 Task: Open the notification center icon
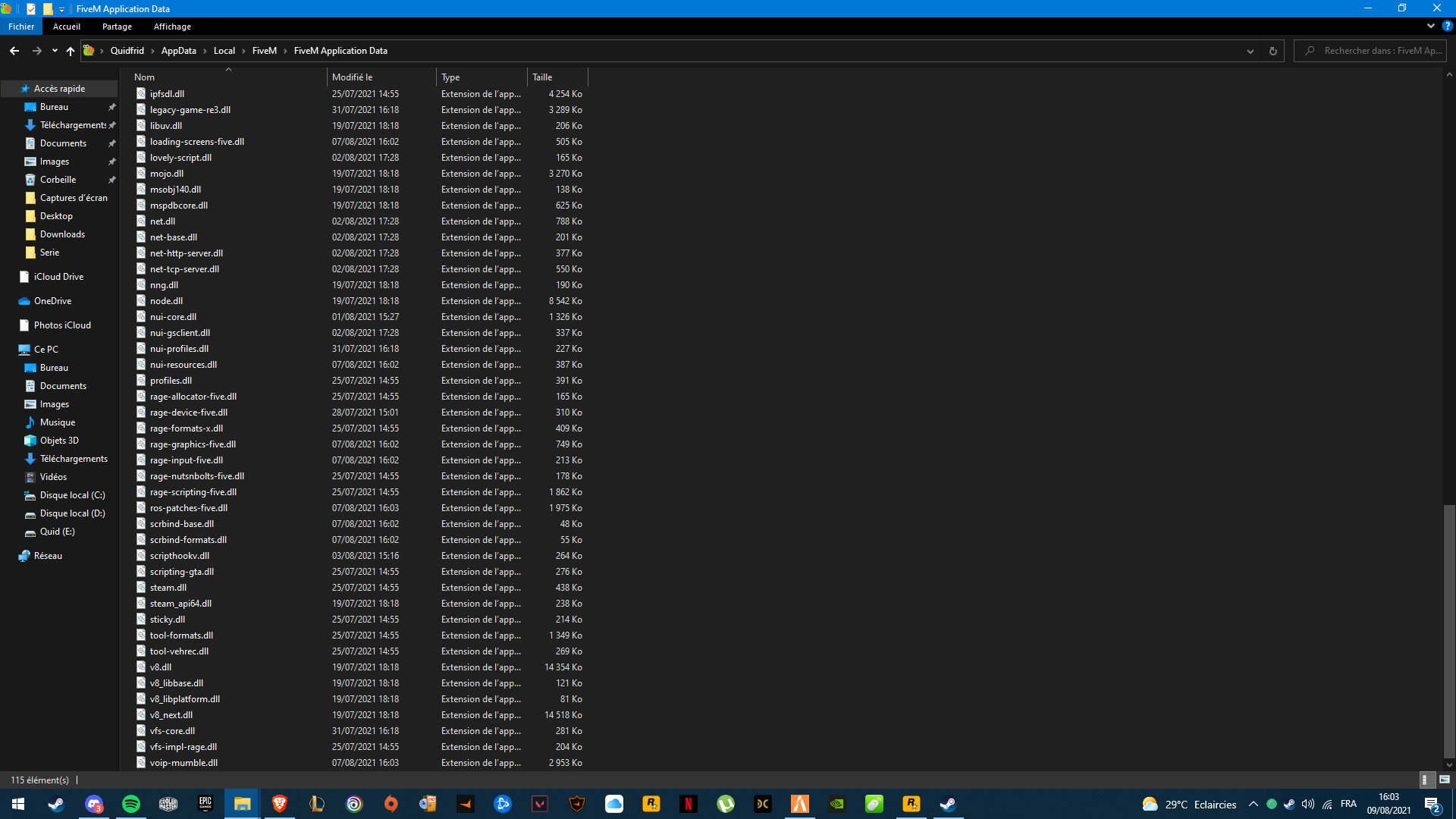pos(1432,804)
